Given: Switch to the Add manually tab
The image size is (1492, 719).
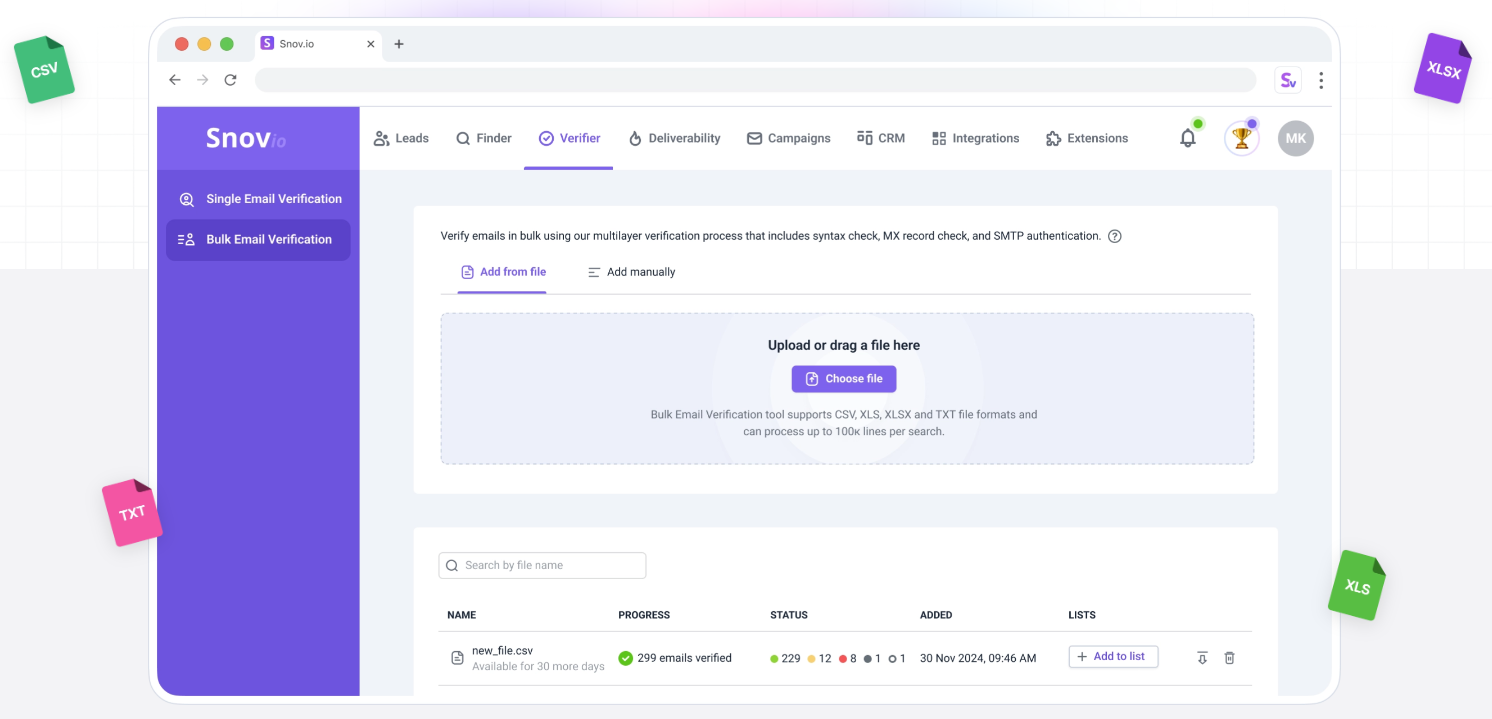Looking at the screenshot, I should click(x=631, y=272).
